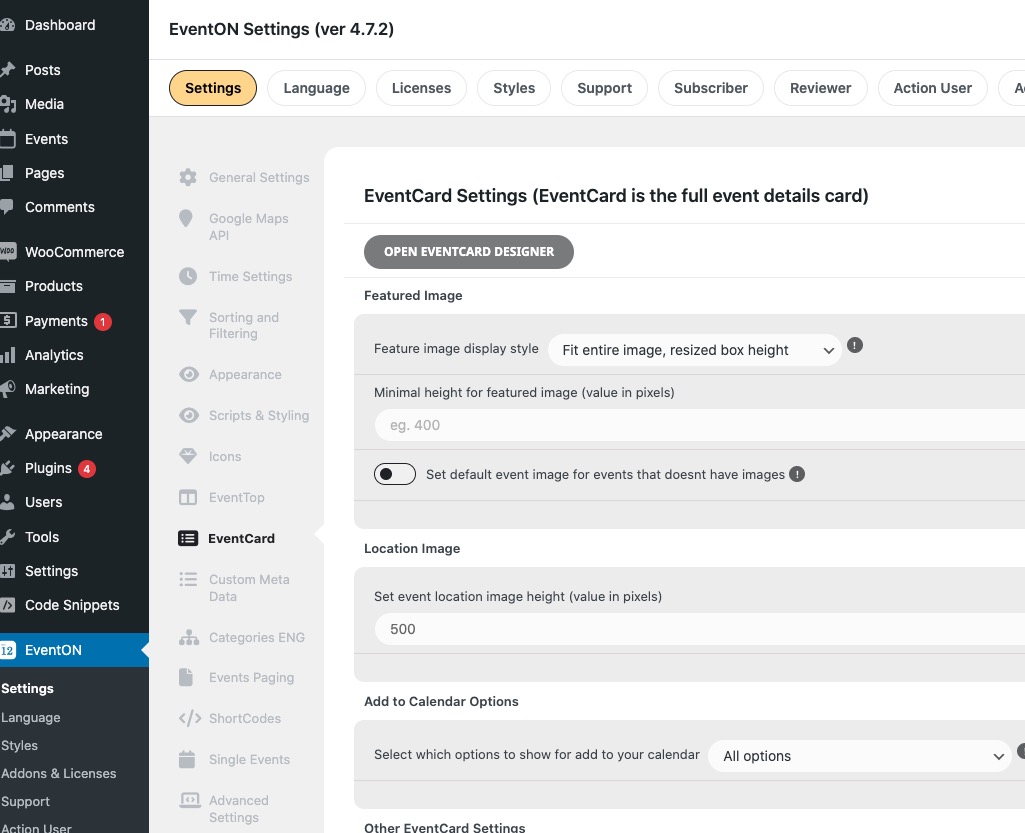Click the WooCommerce logo icon
Screen dimensions: 1025x833
[7, 252]
